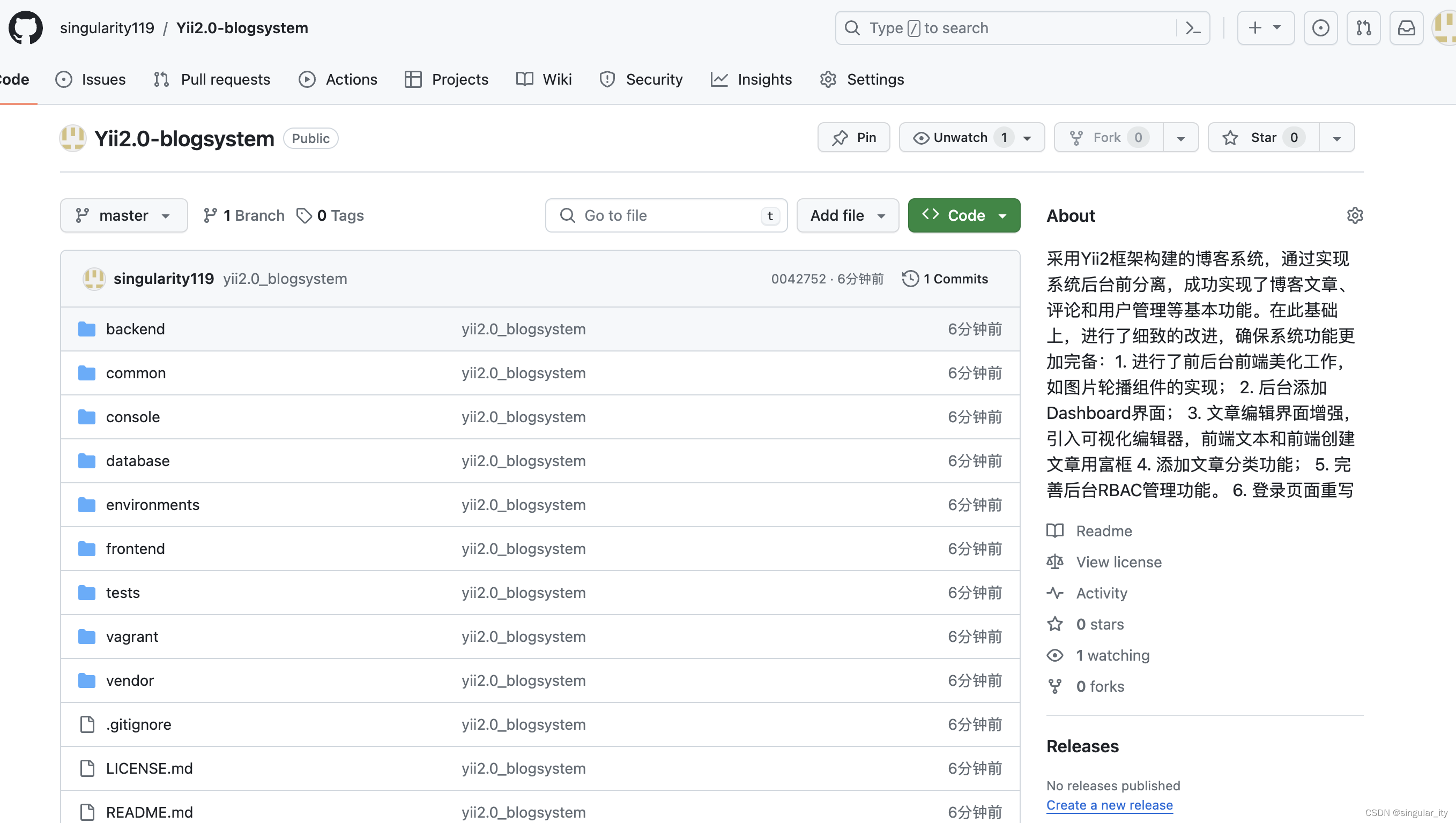
Task: Open the command palette icon in search bar
Action: point(1193,28)
